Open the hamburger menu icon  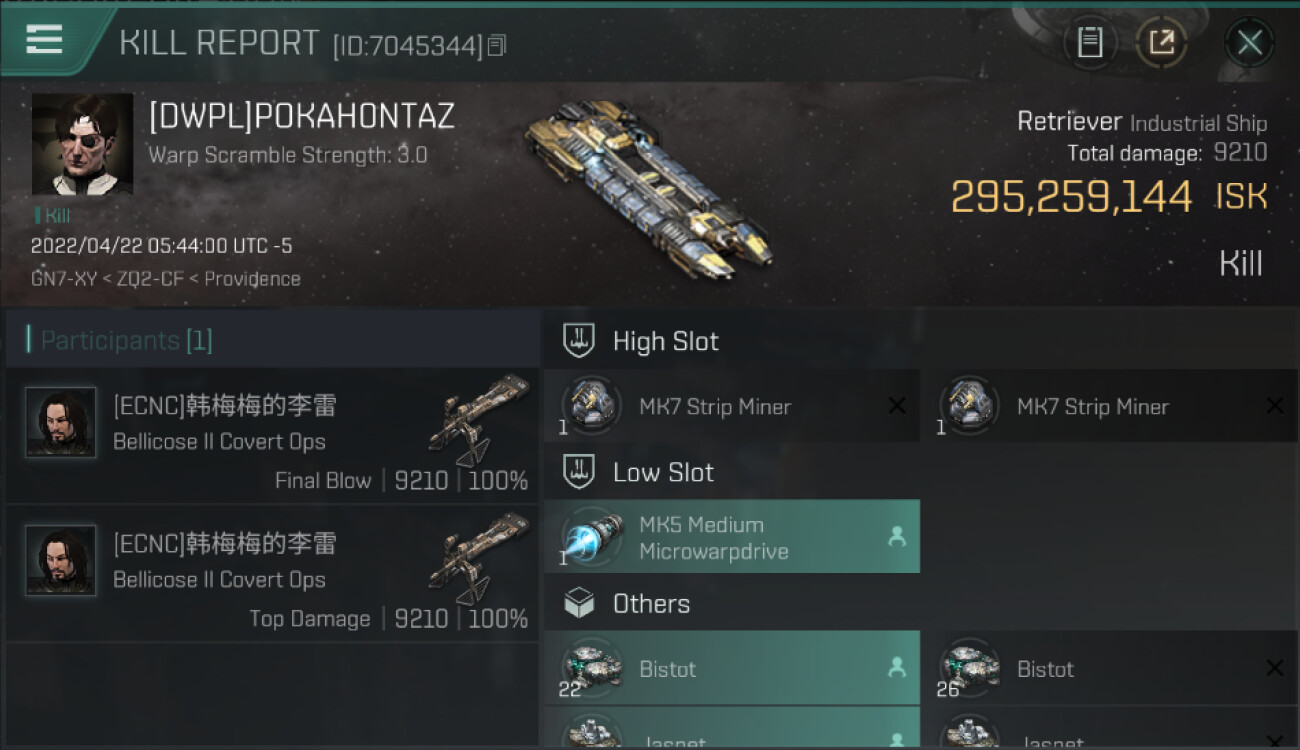(x=44, y=41)
